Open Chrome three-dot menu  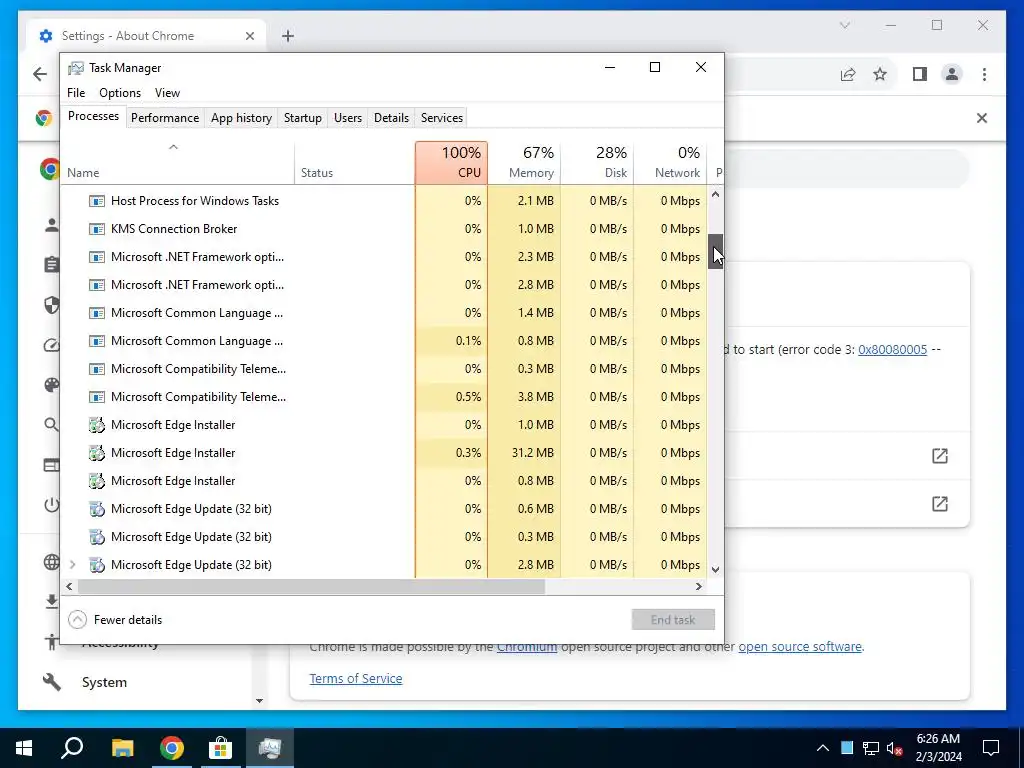pyautogui.click(x=984, y=74)
